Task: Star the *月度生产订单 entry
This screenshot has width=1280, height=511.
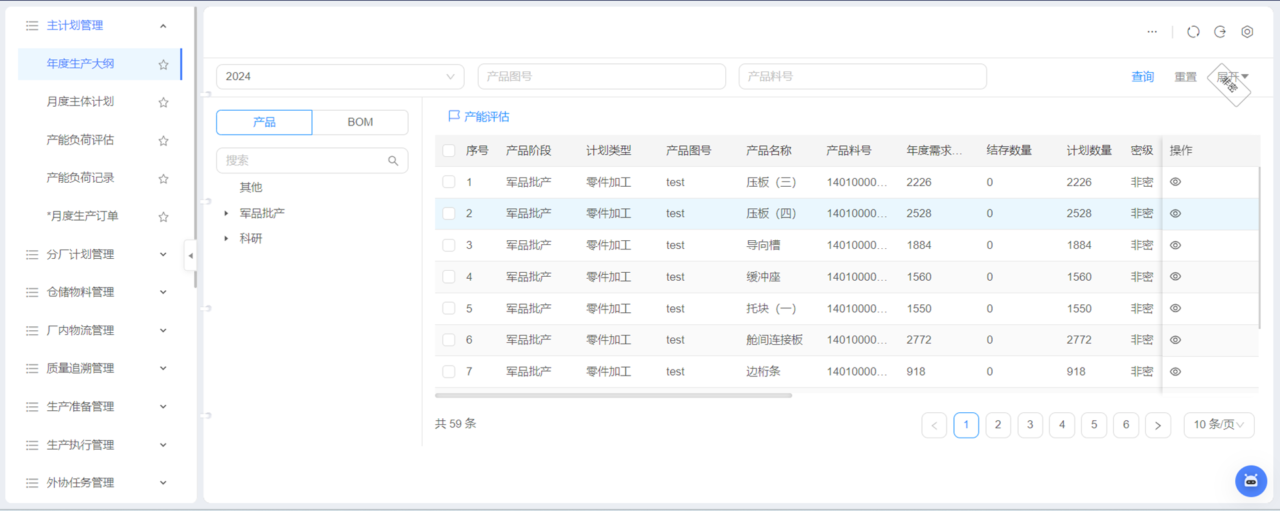Action: pos(163,216)
